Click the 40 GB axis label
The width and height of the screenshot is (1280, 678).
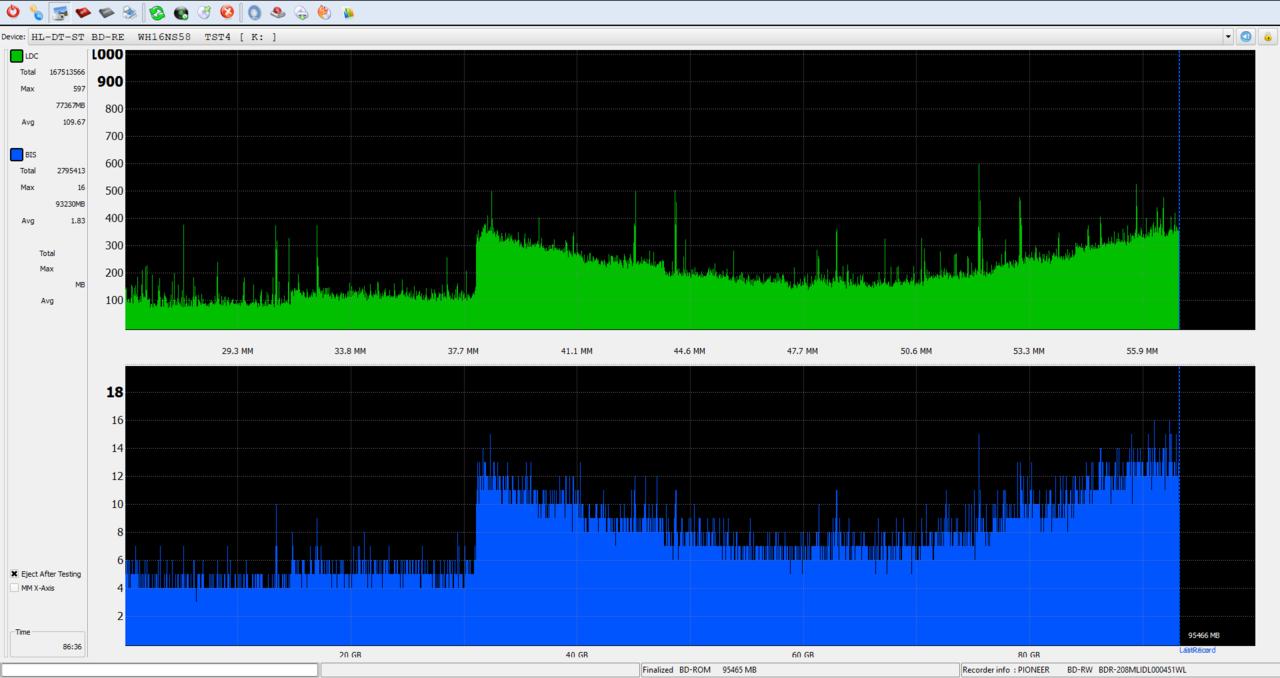576,655
